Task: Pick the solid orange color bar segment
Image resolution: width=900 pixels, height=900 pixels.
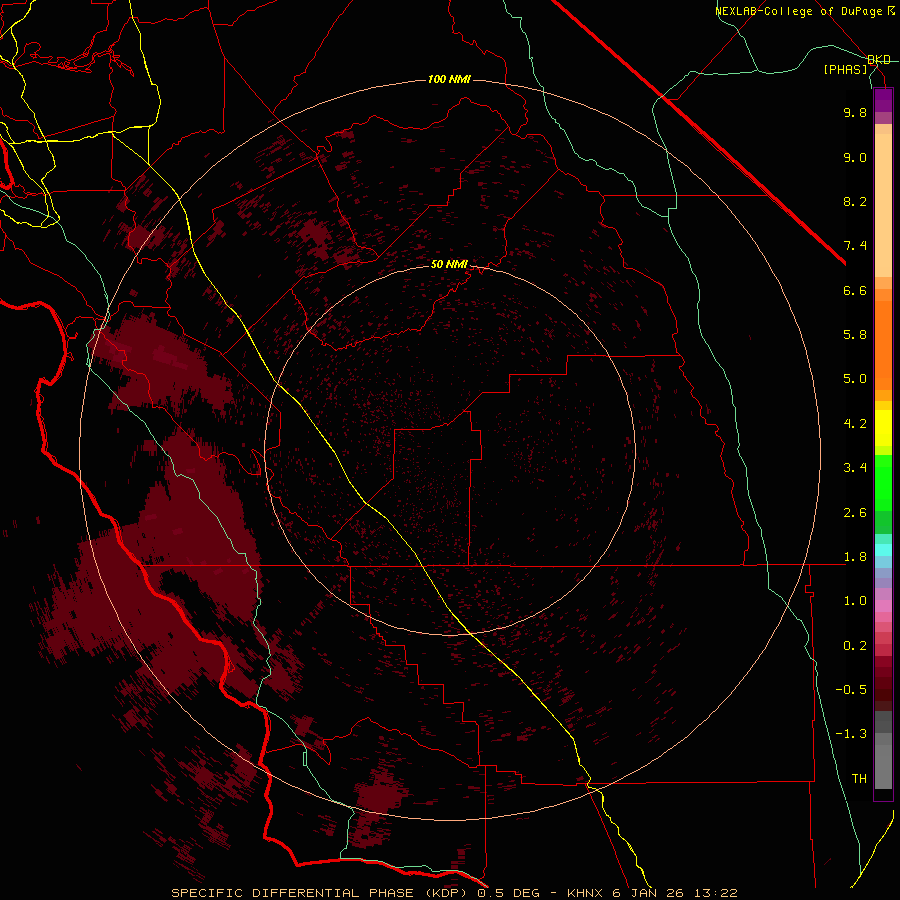Action: tap(883, 346)
